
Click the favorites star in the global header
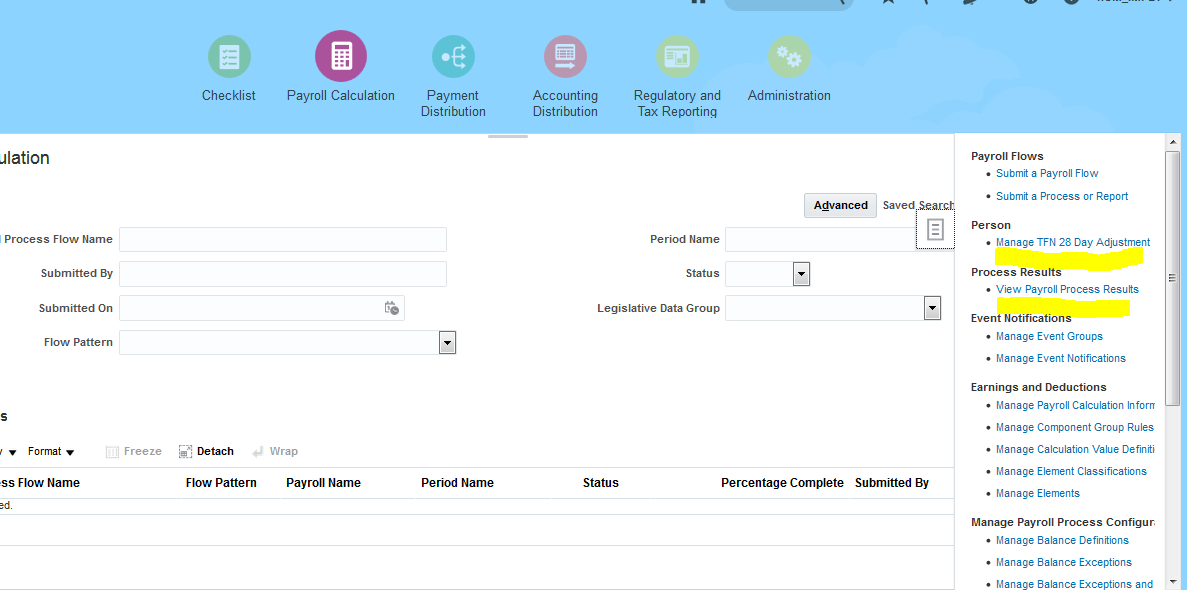[886, 3]
